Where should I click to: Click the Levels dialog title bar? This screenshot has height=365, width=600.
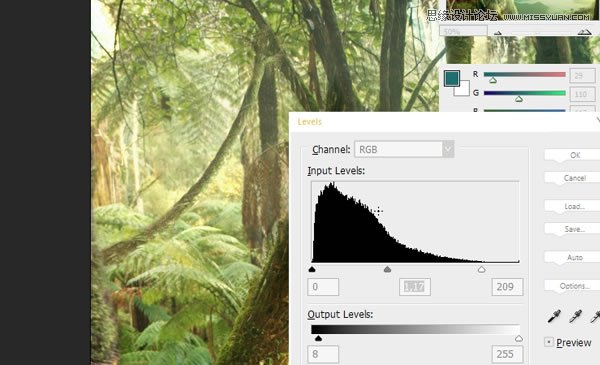pyautogui.click(x=445, y=122)
